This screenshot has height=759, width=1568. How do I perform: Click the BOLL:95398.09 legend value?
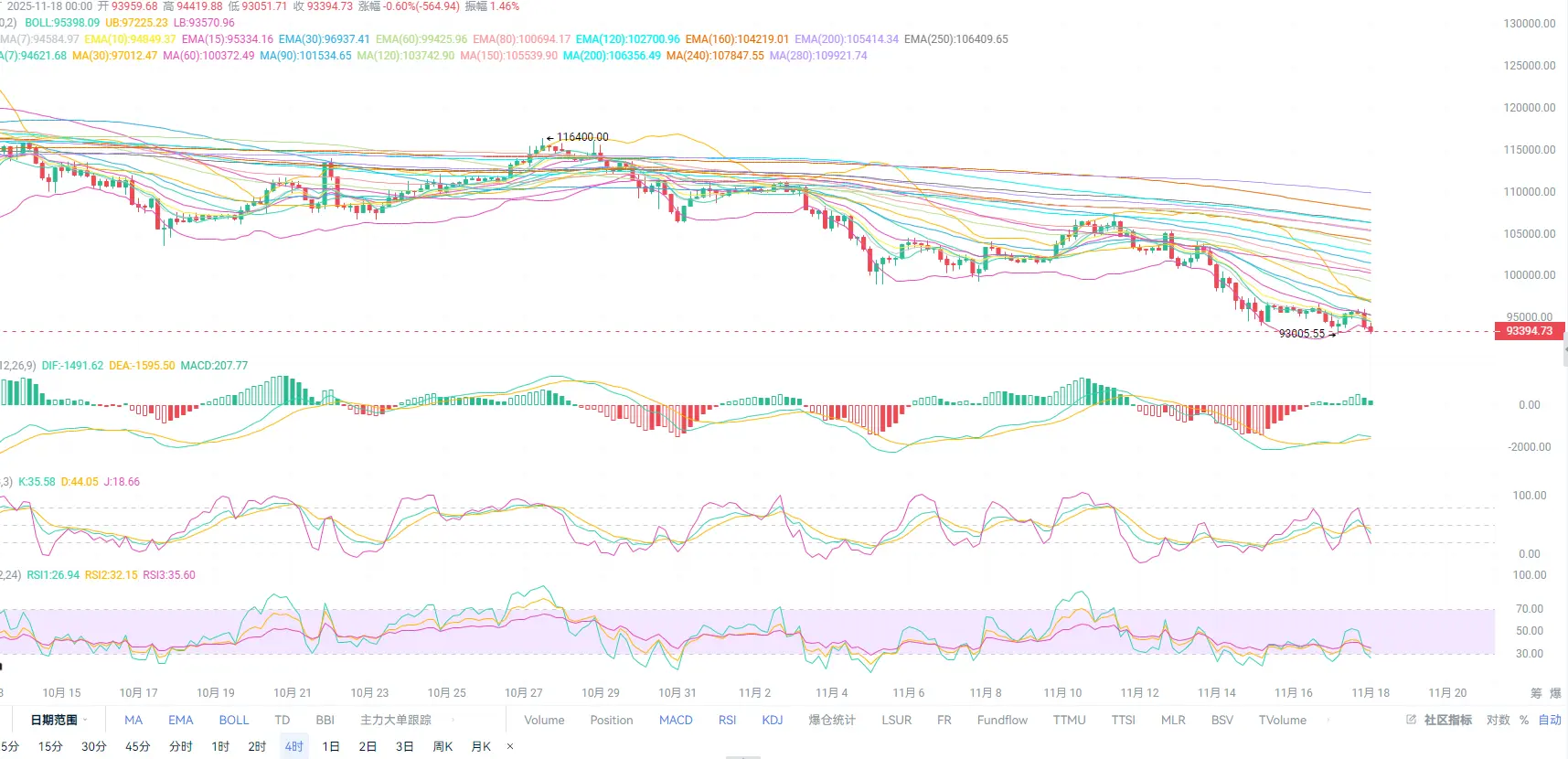point(62,23)
